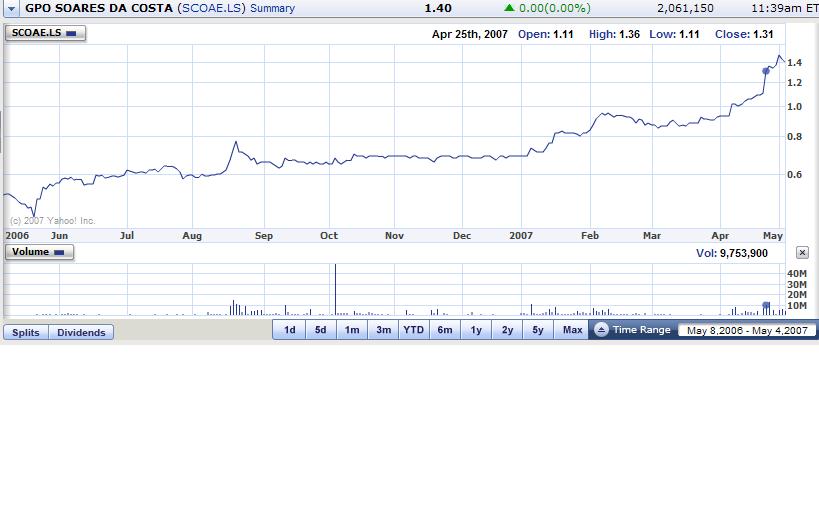Click the green up-arrow change indicator
Viewport: 819px width, 511px height.
click(509, 8)
